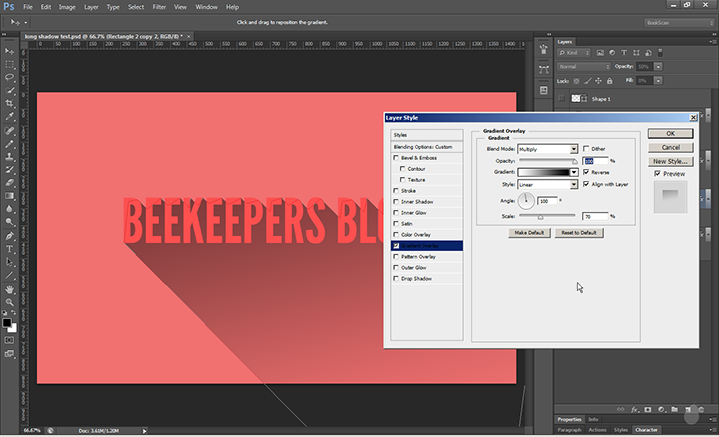Viewport: 719px width, 437px height.
Task: Enable the Dither checkbox
Action: (587, 149)
